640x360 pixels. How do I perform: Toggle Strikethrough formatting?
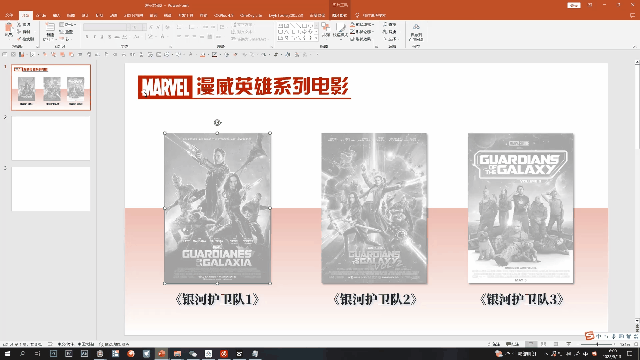coord(117,37)
